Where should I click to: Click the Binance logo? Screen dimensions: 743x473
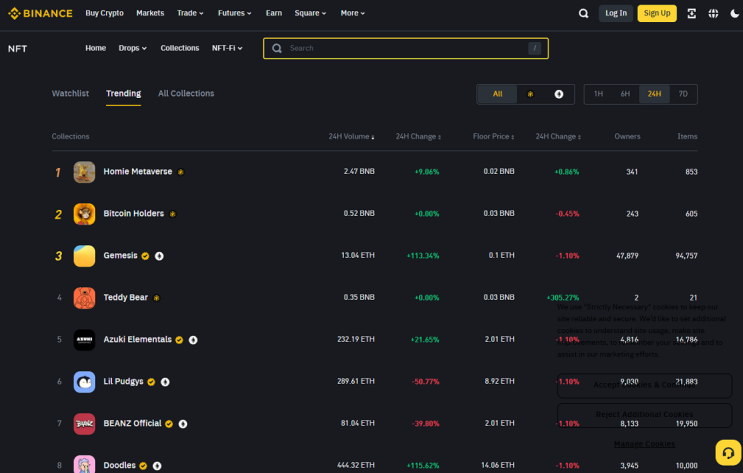pos(40,13)
